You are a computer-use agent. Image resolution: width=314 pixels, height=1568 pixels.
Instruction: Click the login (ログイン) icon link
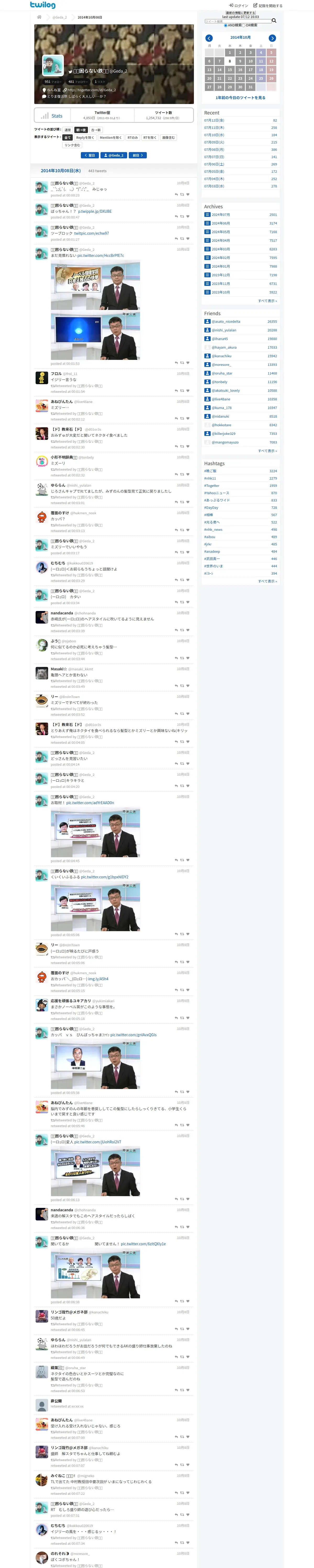pyautogui.click(x=238, y=5)
